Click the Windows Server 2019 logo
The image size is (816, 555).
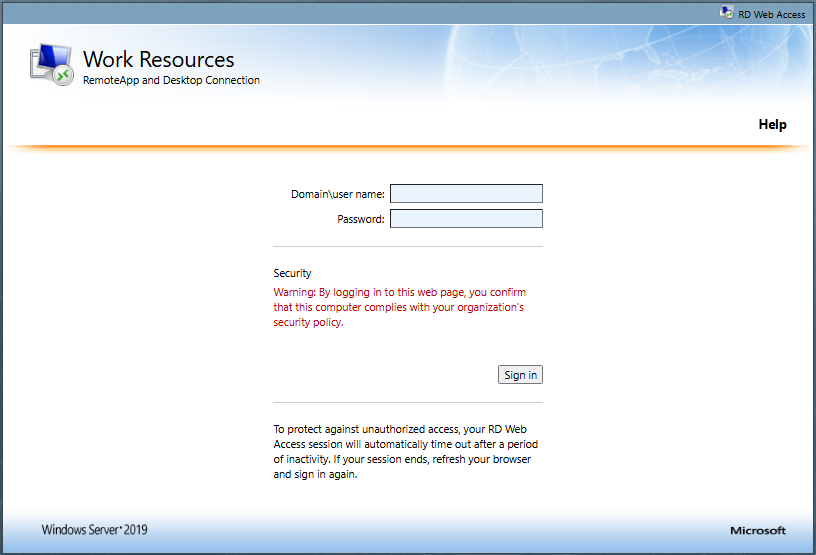[x=94, y=530]
